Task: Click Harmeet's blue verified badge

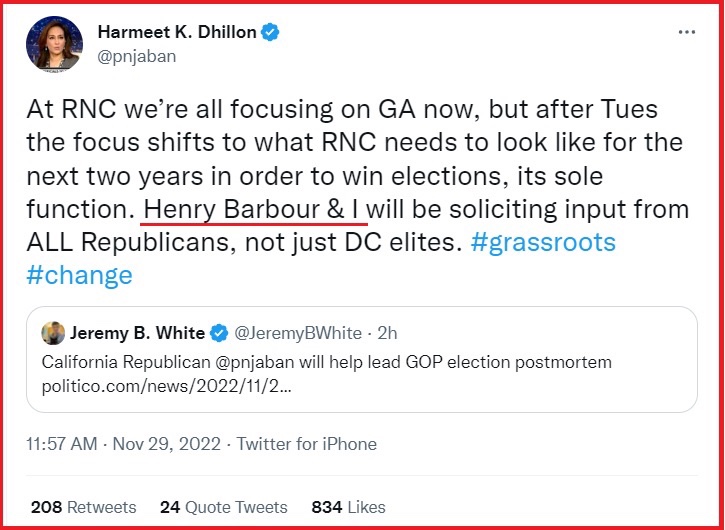Action: click(271, 32)
